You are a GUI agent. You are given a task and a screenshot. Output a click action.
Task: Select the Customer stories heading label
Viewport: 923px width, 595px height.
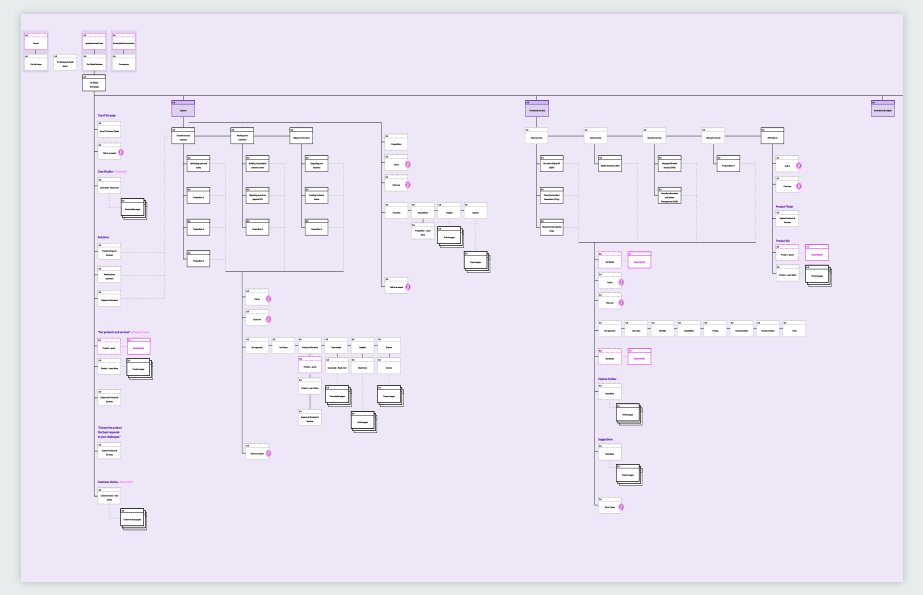[x=108, y=481]
